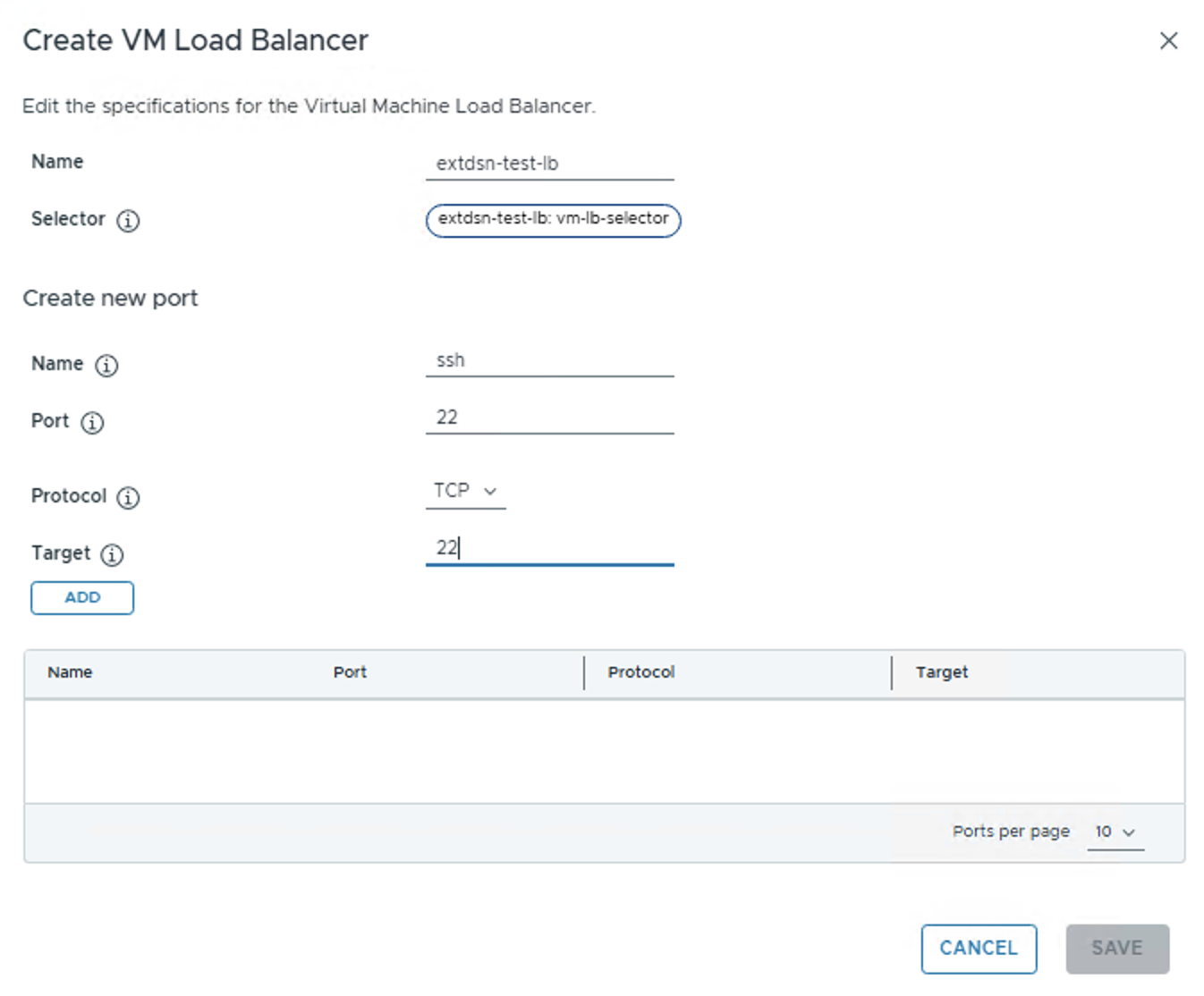Viewport: 1204px width, 996px height.
Task: Expand the TCP protocol dropdown
Action: pos(465,492)
